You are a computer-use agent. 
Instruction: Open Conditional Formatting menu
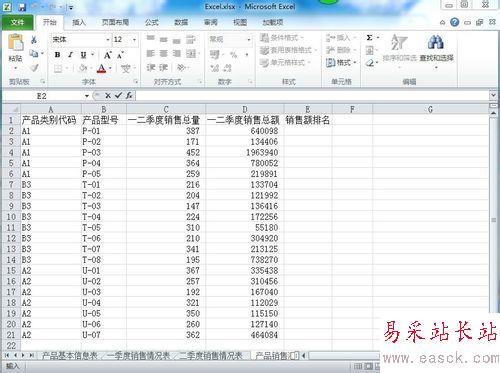pos(282,38)
